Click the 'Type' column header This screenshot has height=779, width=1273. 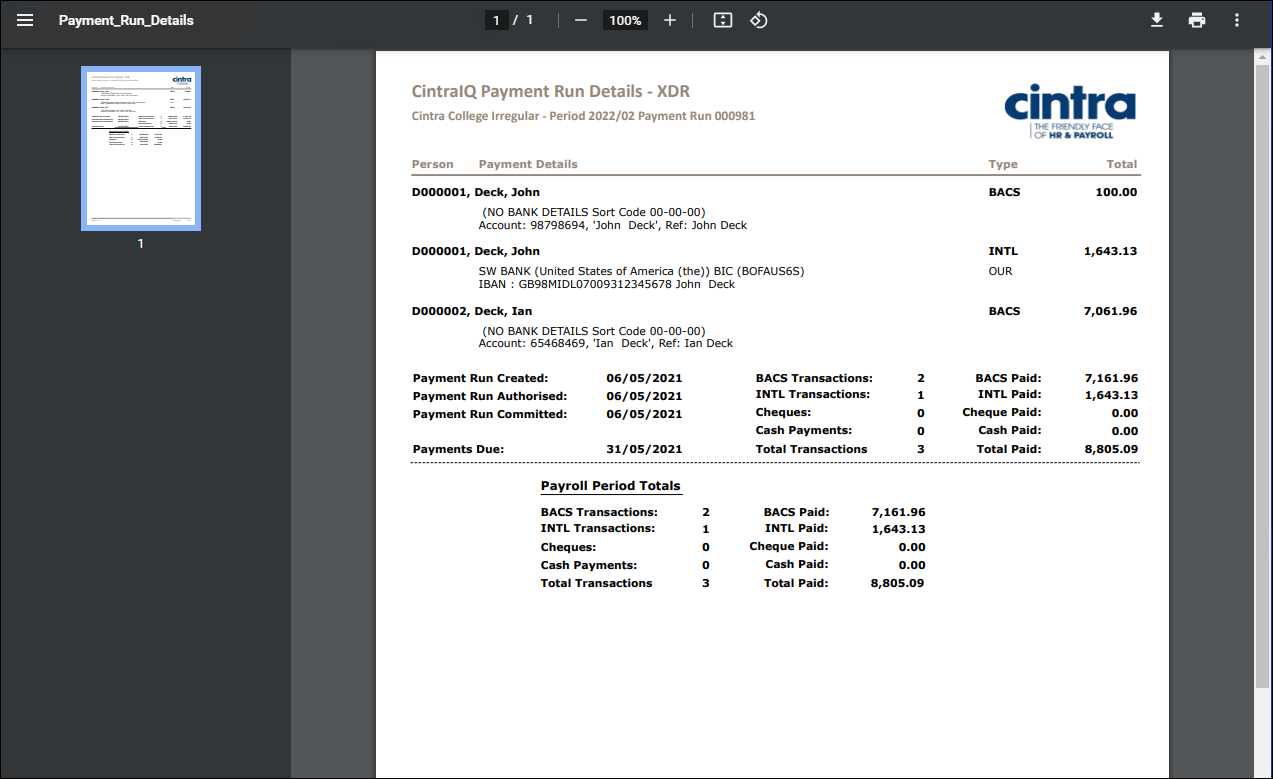point(1003,164)
